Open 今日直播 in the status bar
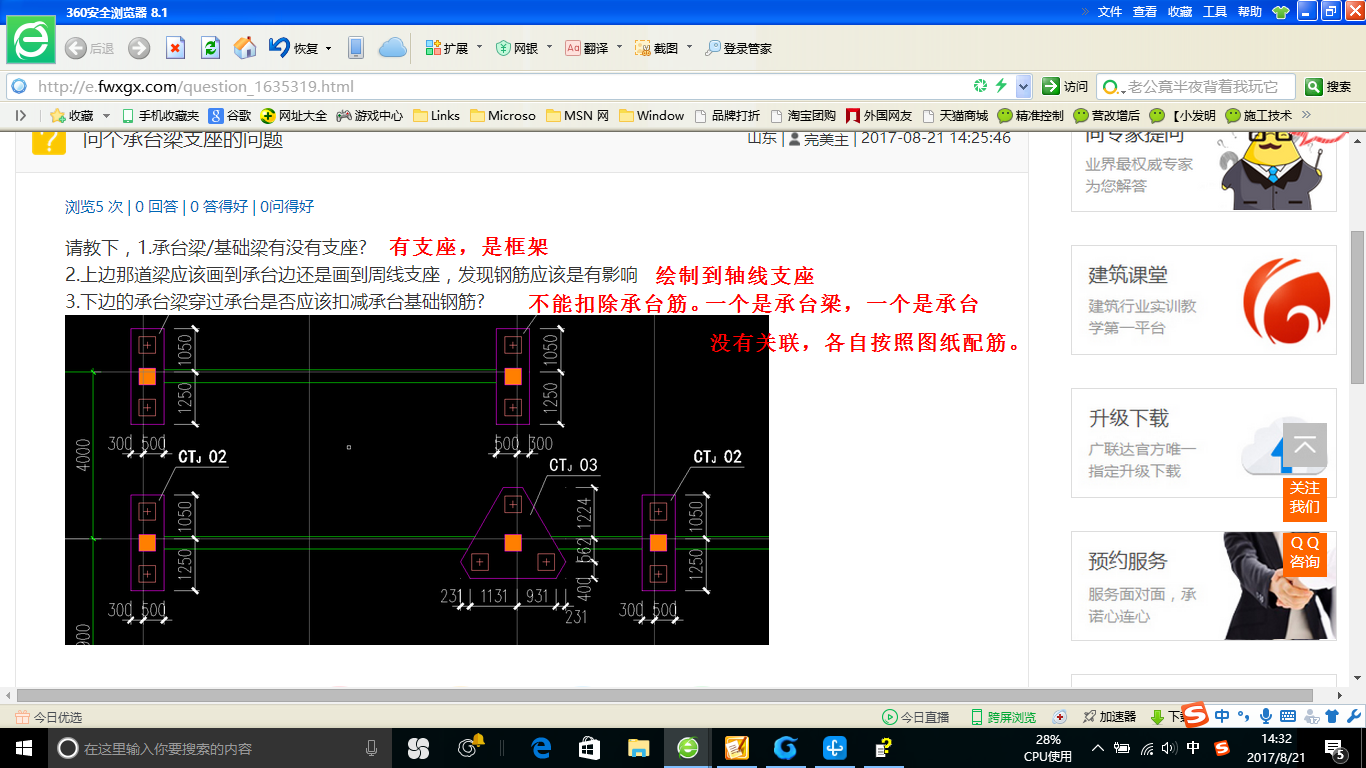Image resolution: width=1366 pixels, height=768 pixels. coord(915,717)
